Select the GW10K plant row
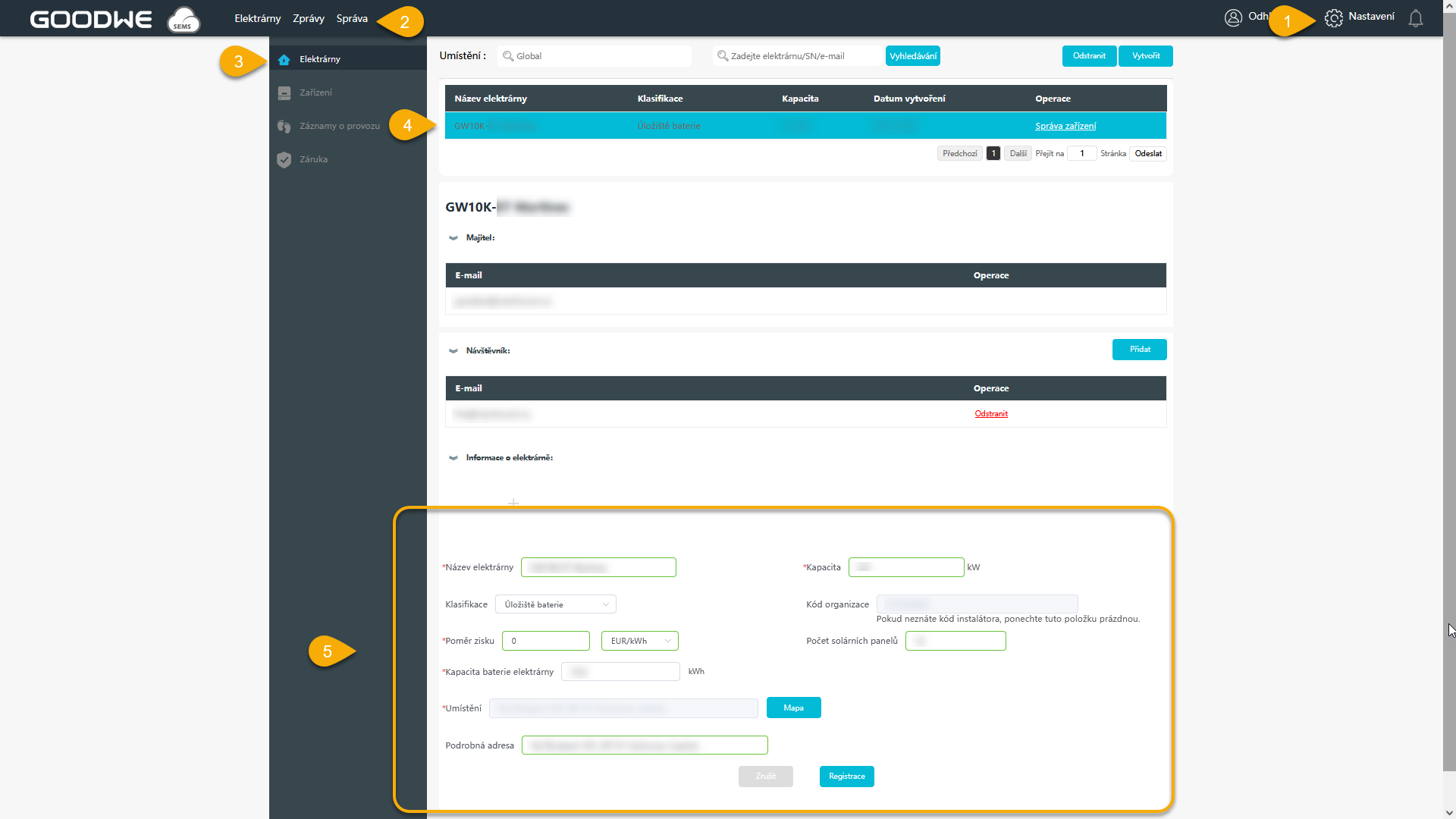Viewport: 1456px width, 819px height. pos(805,126)
